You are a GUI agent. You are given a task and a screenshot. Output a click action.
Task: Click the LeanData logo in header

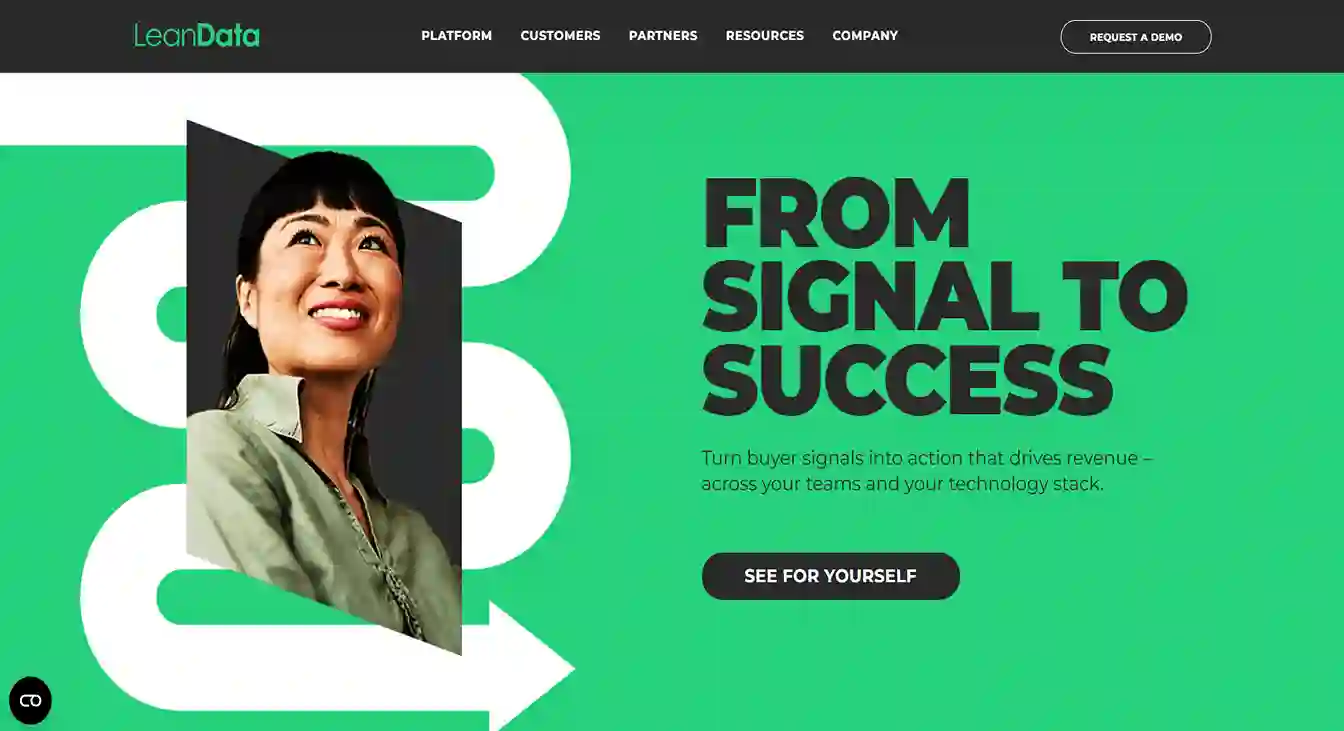(x=197, y=36)
